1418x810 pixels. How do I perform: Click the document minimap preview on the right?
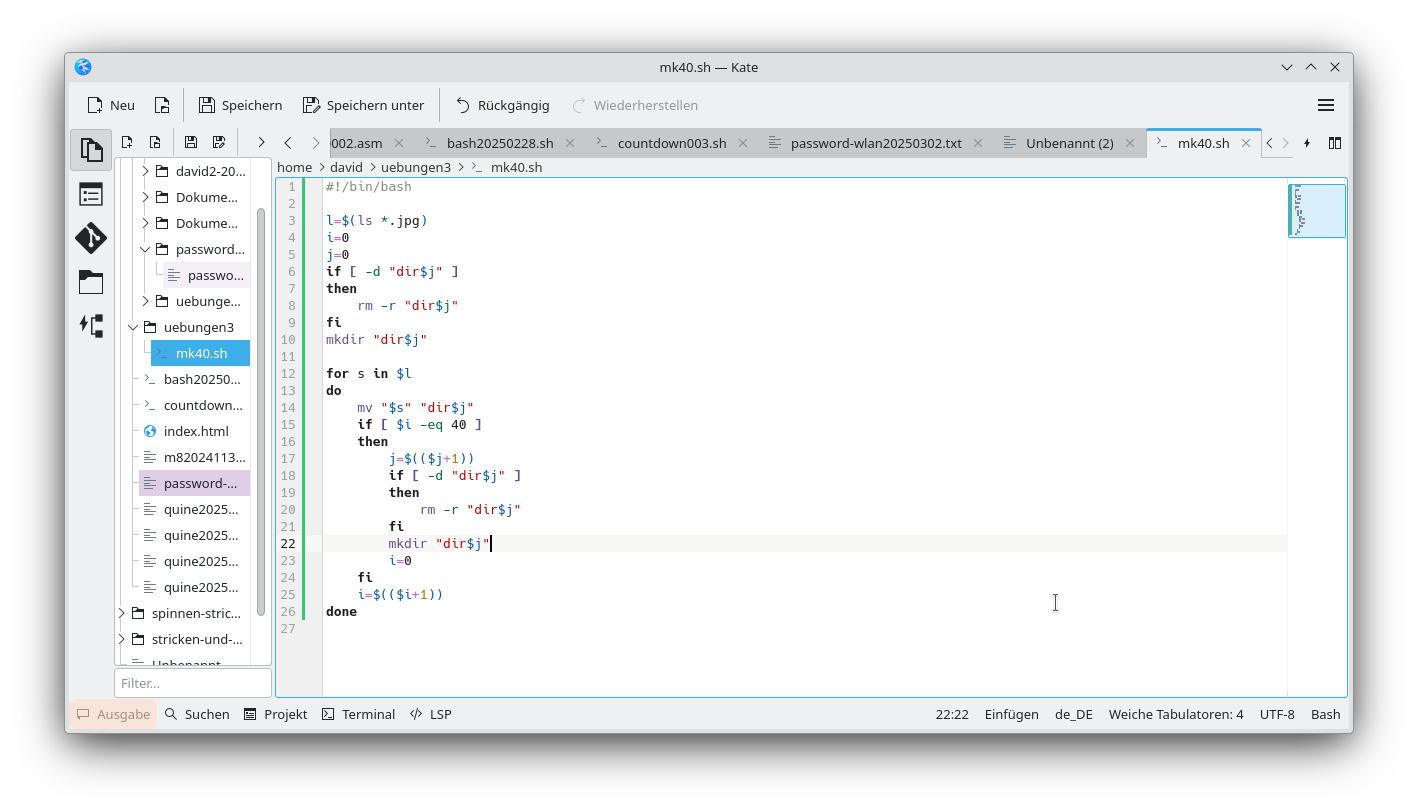1316,210
